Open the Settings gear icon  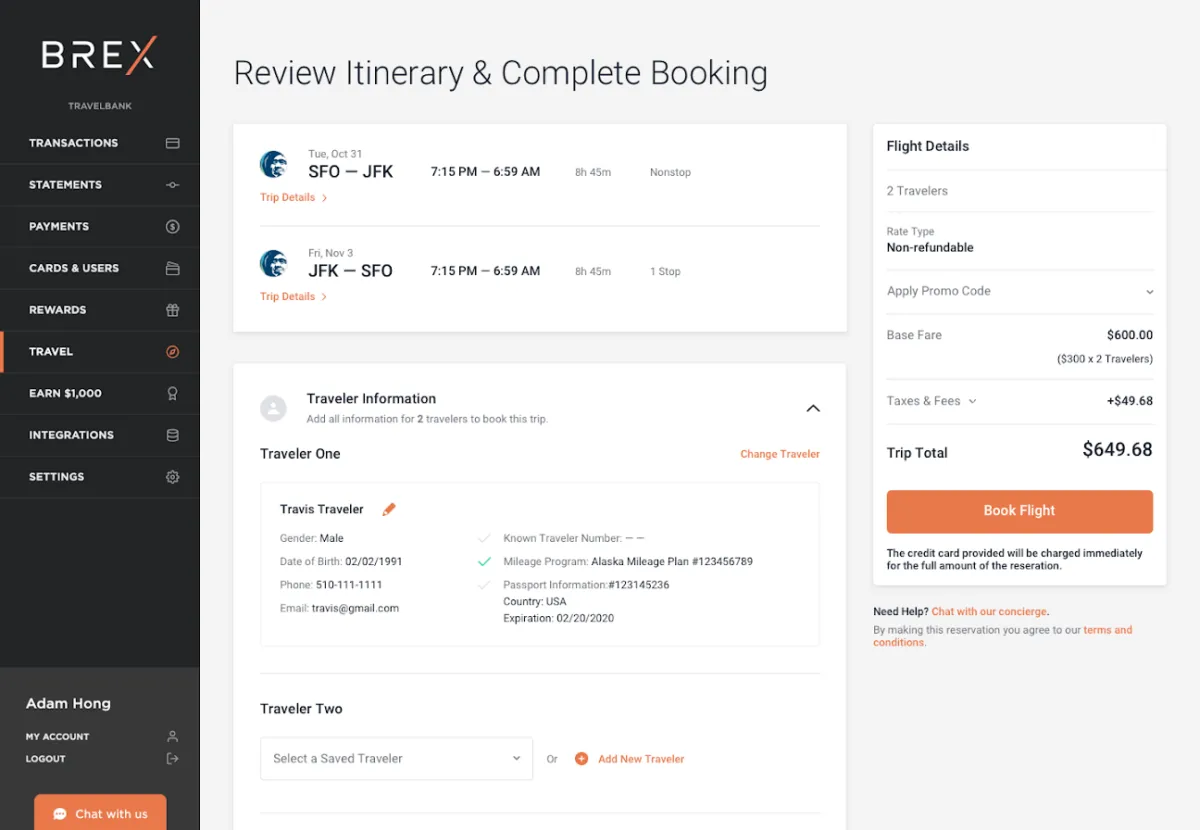point(172,477)
